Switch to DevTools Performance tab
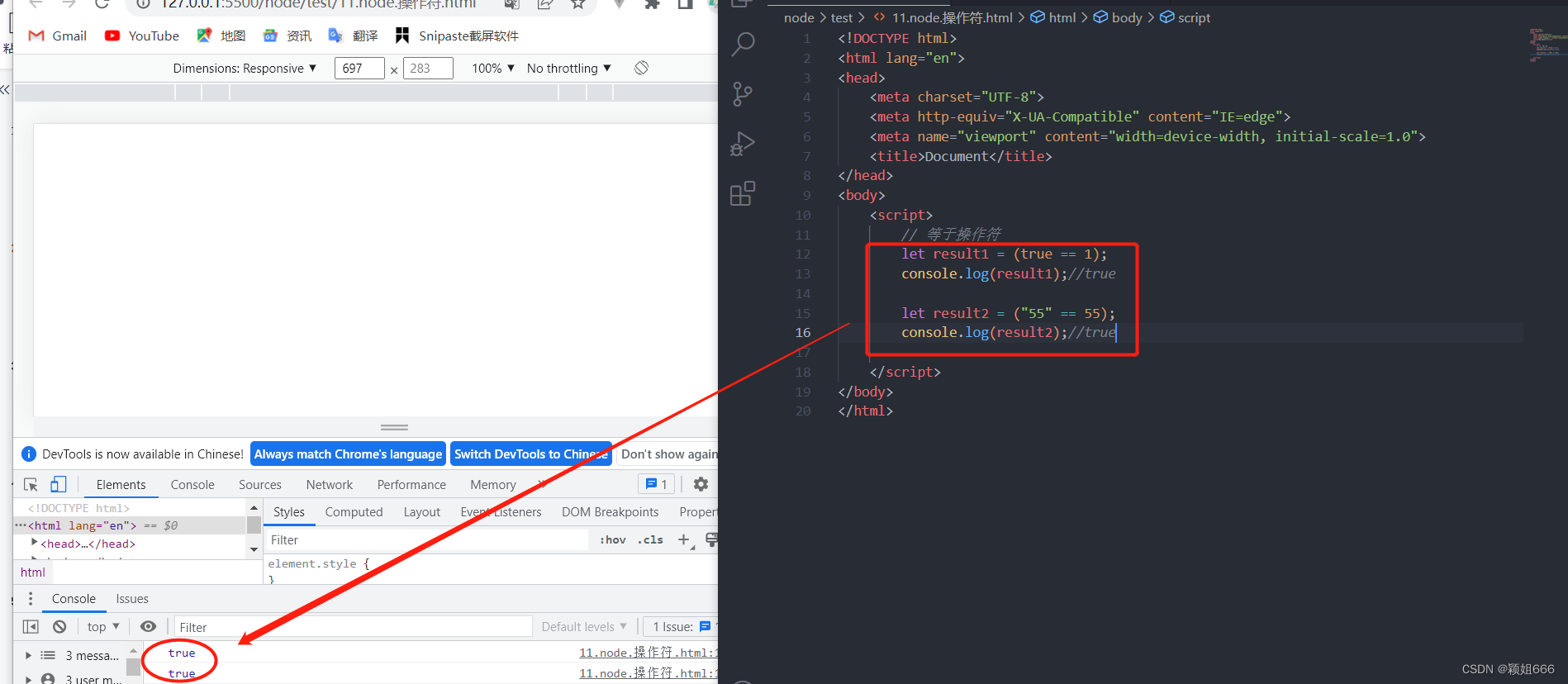The image size is (1568, 684). (x=411, y=485)
